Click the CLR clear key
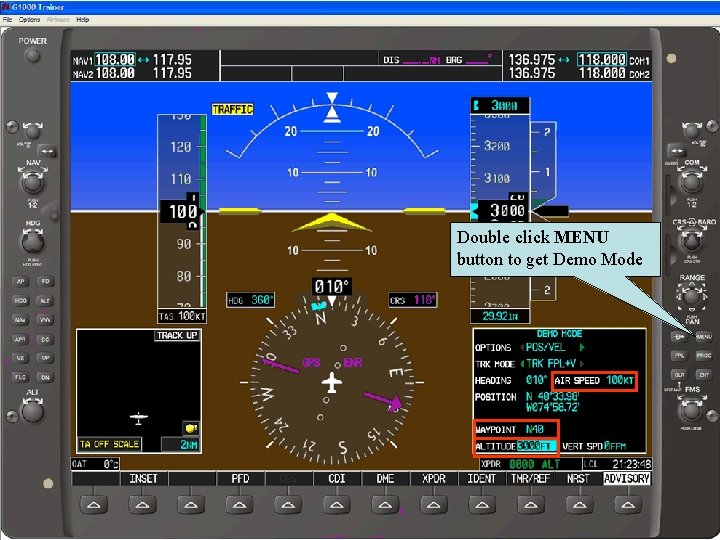The width and height of the screenshot is (720, 540). pos(679,375)
